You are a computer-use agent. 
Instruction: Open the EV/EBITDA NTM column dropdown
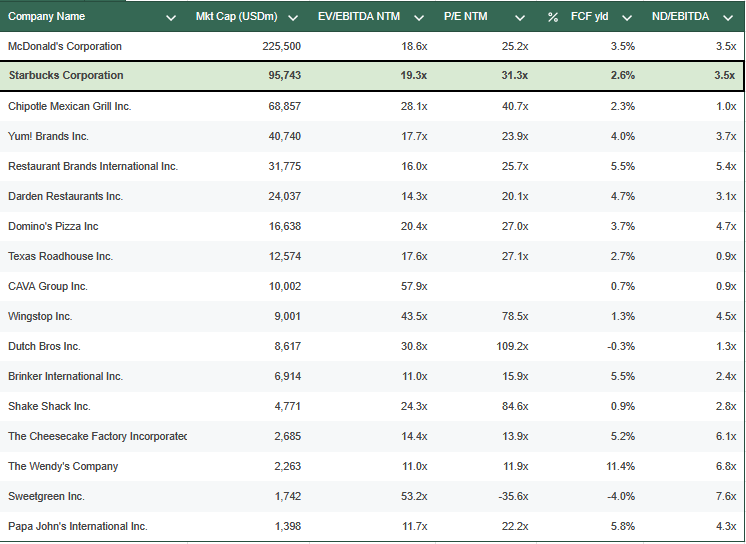point(419,18)
